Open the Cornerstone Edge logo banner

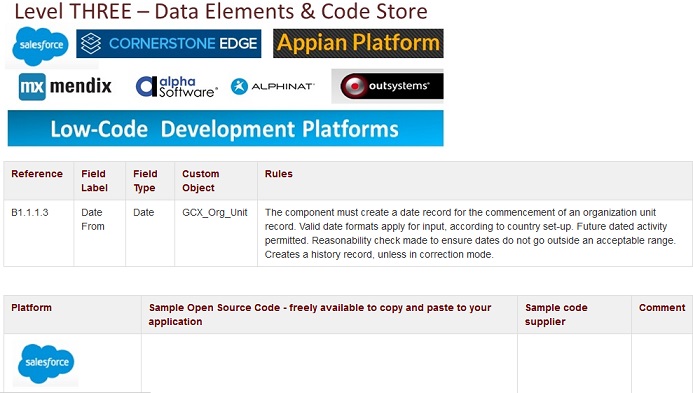coord(168,43)
